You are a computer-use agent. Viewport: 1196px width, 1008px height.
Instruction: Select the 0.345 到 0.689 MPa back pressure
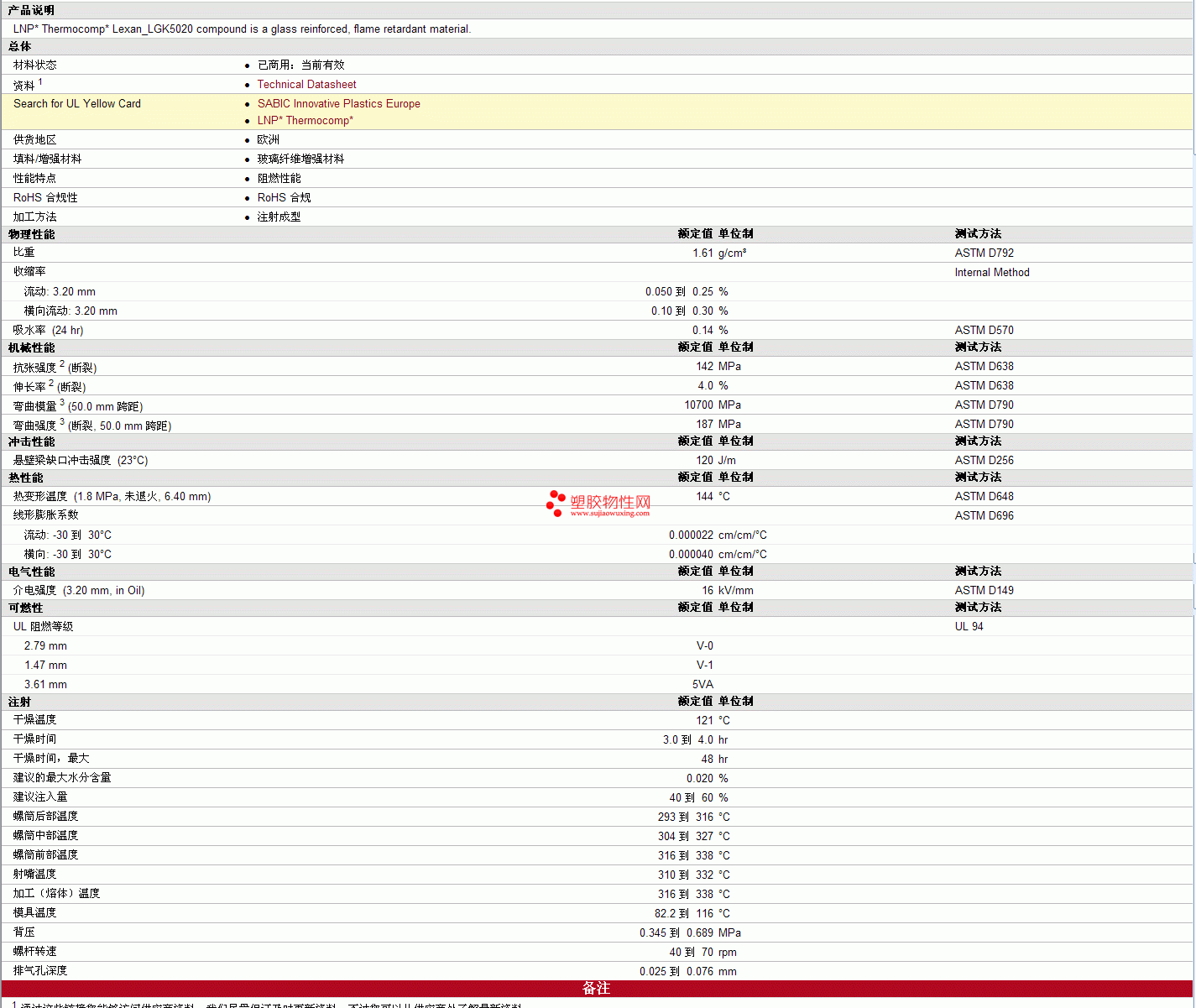click(690, 933)
